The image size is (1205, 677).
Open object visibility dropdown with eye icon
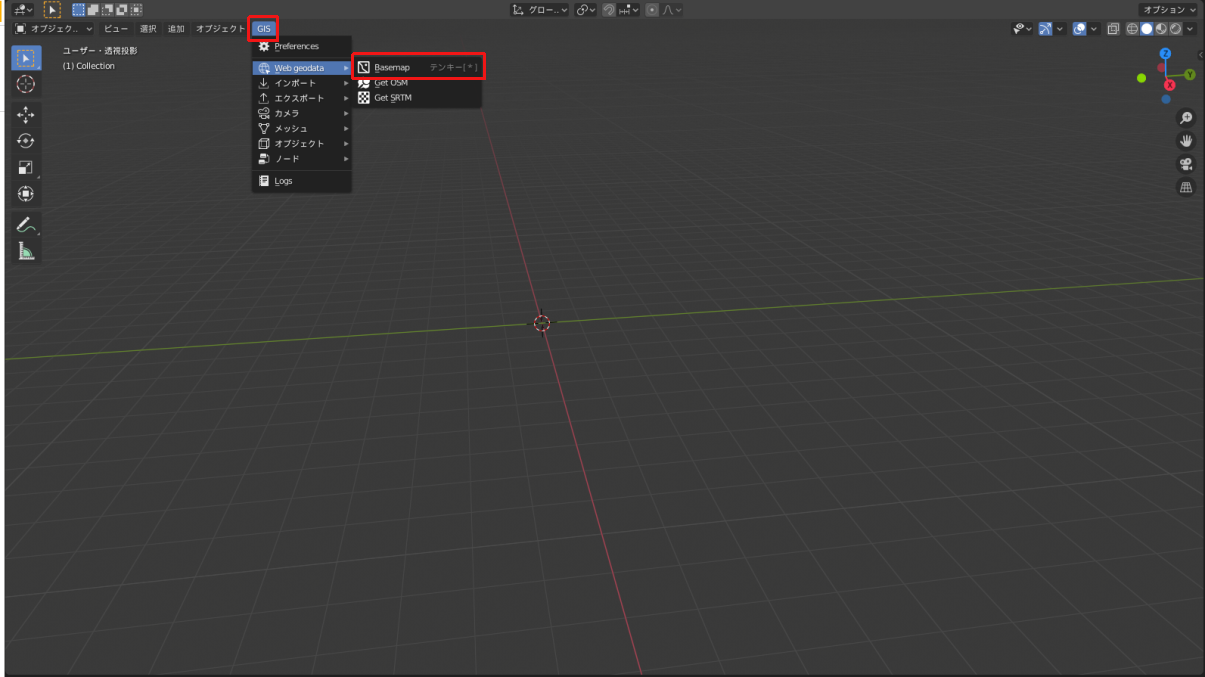pos(1022,29)
